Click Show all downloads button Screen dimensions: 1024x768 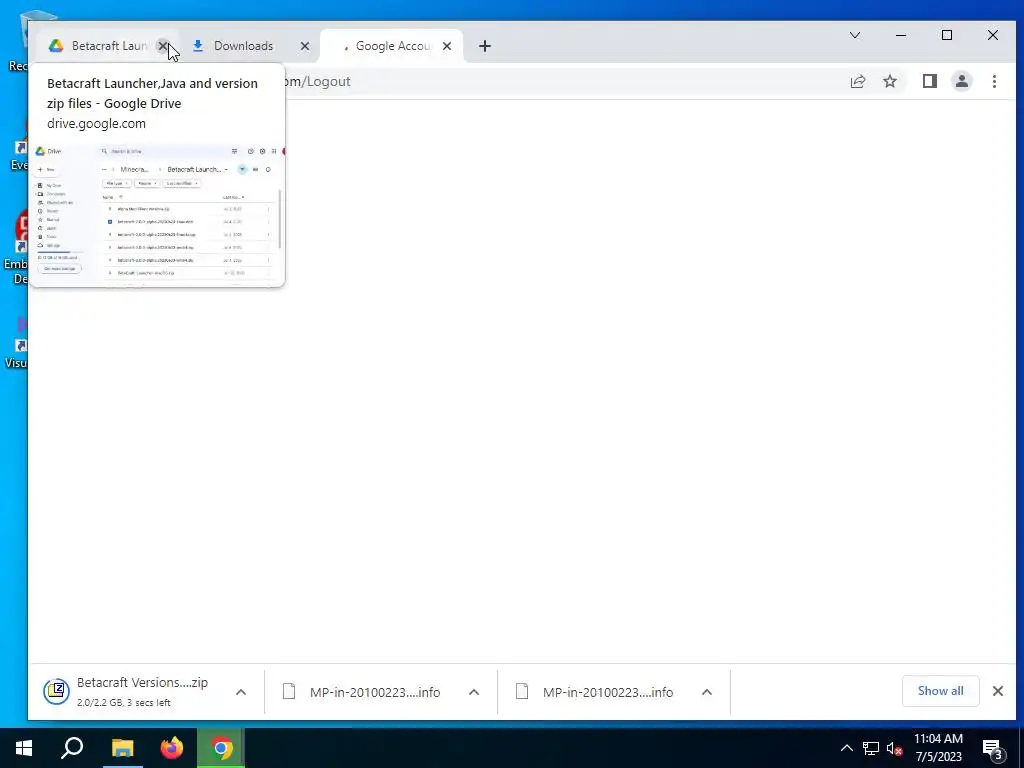[x=940, y=691]
